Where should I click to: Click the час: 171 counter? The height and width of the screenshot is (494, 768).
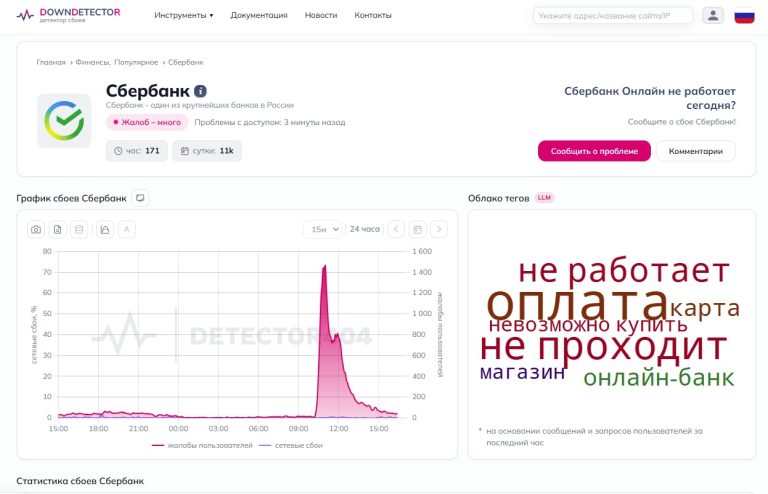click(137, 151)
